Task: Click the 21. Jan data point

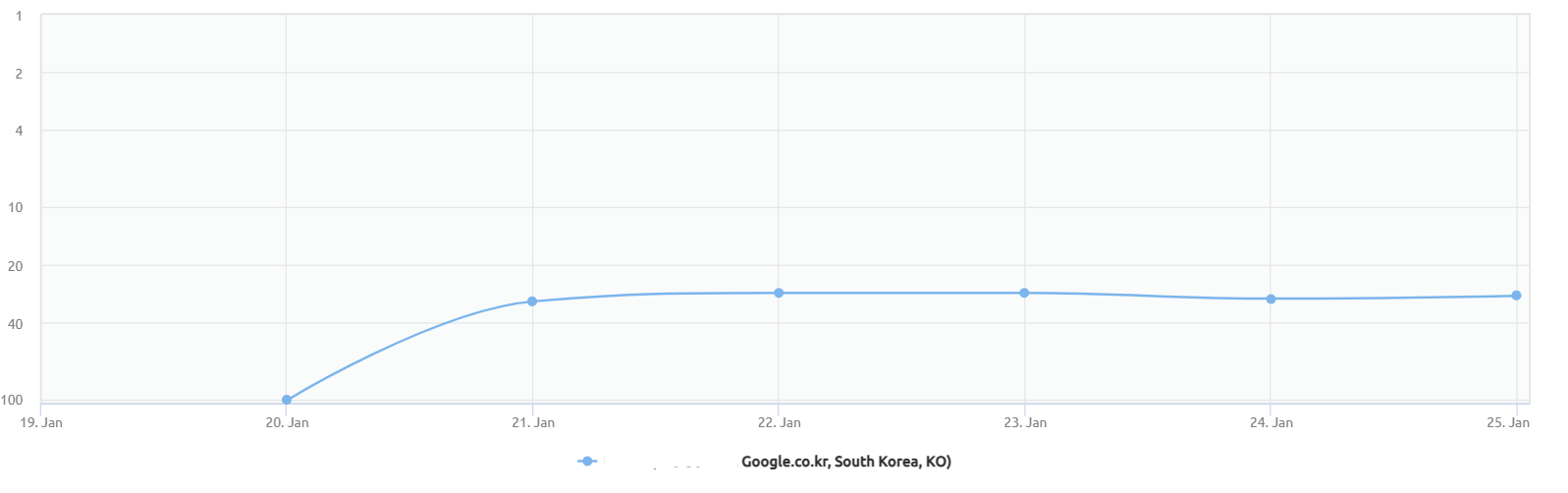Action: coord(532,301)
